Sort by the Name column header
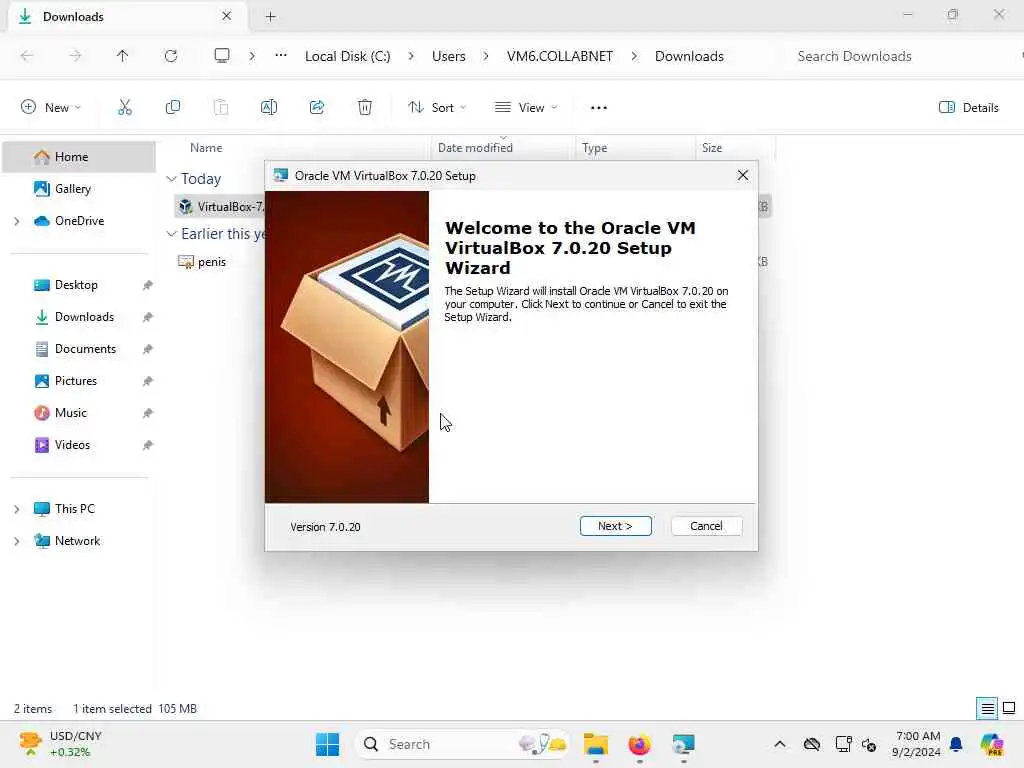 (206, 148)
